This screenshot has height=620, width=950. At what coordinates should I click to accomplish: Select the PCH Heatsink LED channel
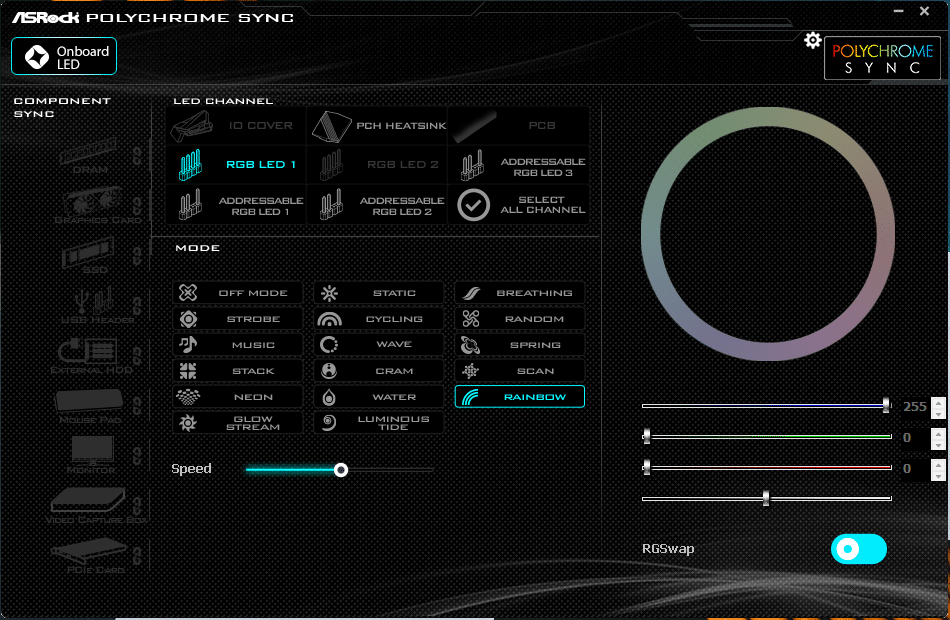pos(377,125)
